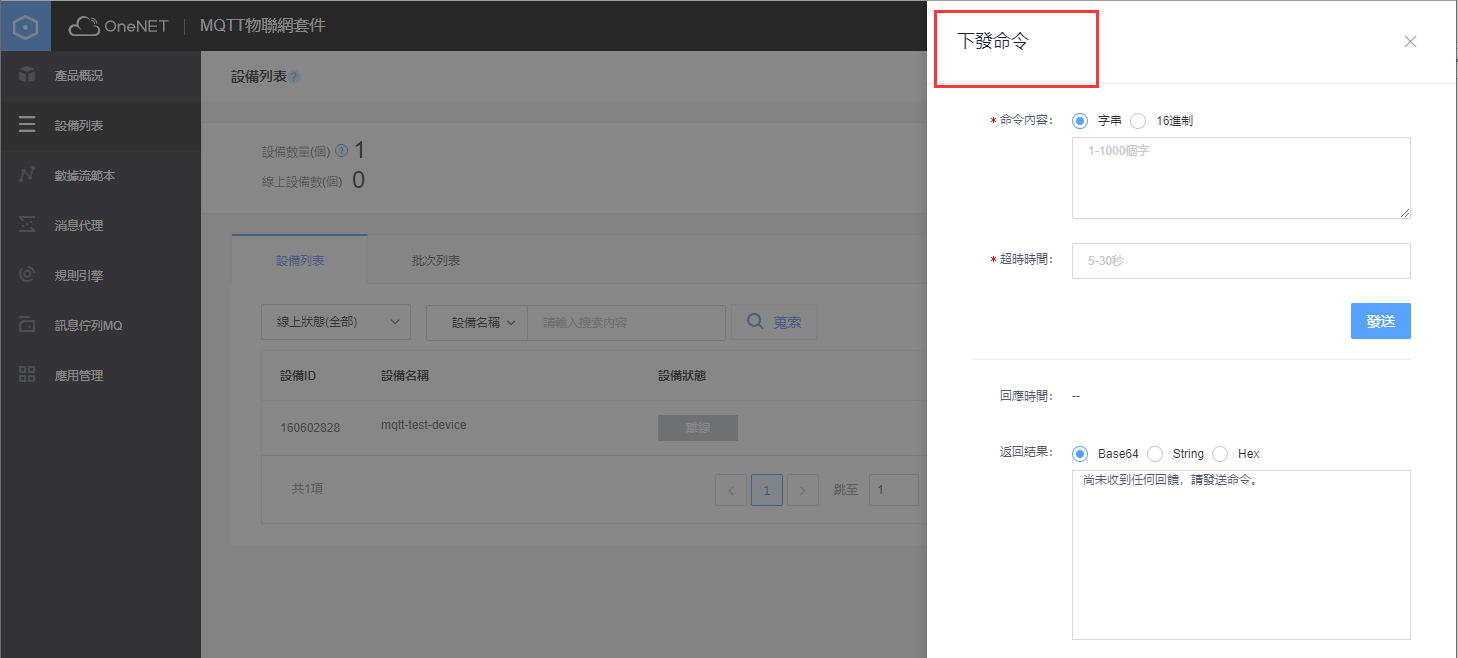Select the 字串 command content radio
The width and height of the screenshot is (1458, 658).
(1080, 120)
